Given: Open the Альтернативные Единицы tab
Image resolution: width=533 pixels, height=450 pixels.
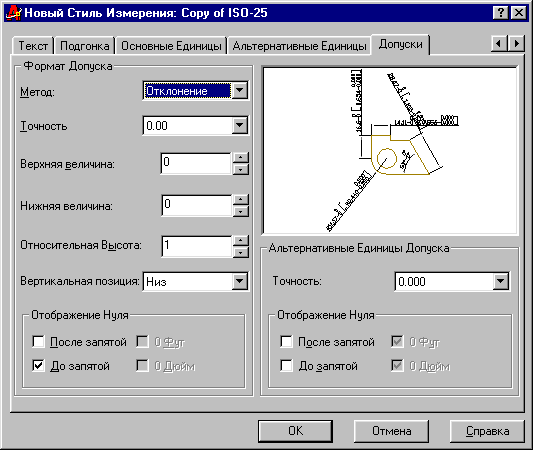Looking at the screenshot, I should click(x=299, y=46).
